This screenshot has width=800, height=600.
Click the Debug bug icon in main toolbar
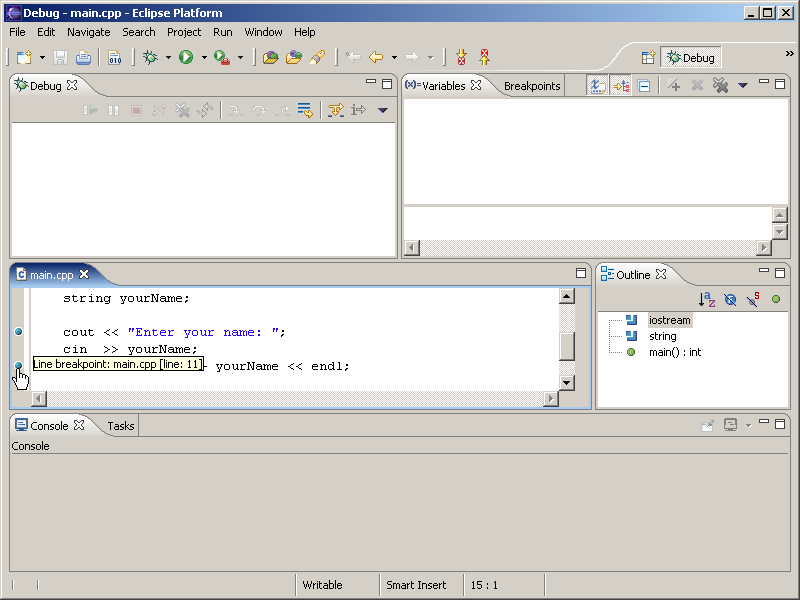point(150,58)
